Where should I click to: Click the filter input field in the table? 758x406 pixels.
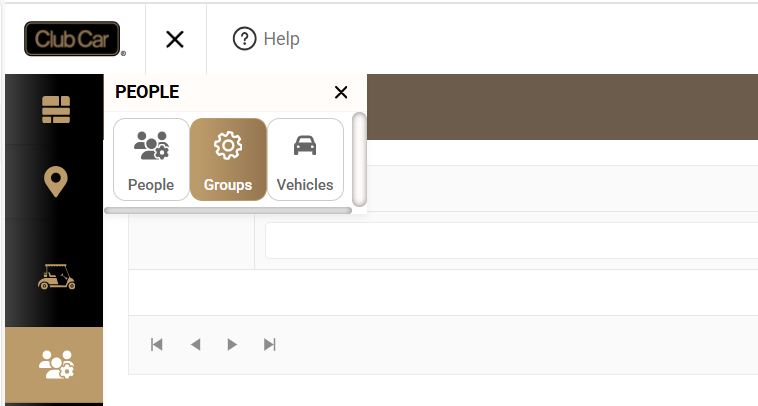(511, 241)
